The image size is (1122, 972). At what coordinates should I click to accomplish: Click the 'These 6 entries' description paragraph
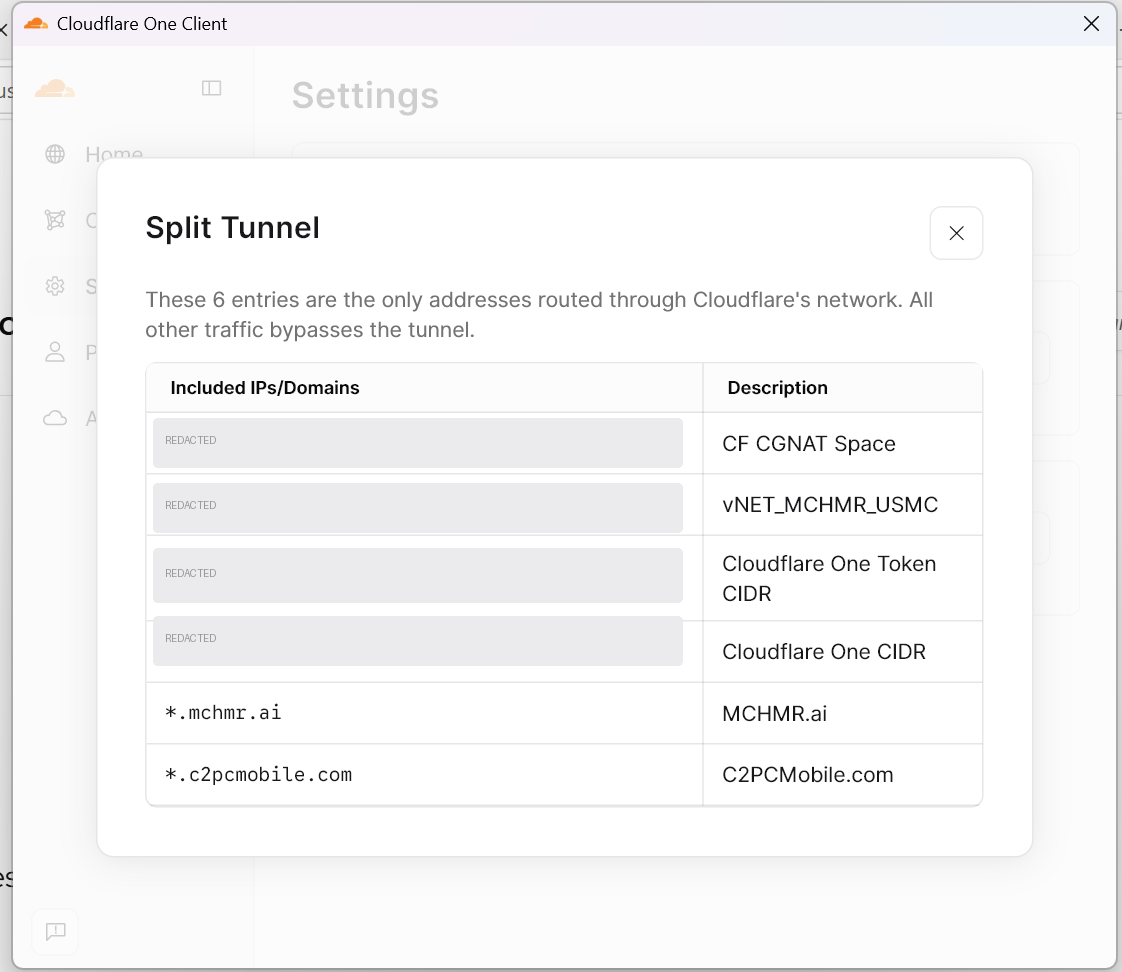[539, 315]
